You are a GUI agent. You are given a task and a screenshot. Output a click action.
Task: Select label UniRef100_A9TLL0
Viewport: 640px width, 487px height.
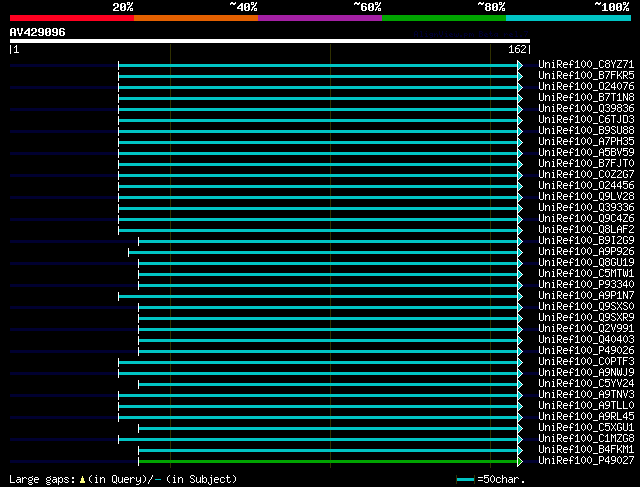[x=586, y=406]
